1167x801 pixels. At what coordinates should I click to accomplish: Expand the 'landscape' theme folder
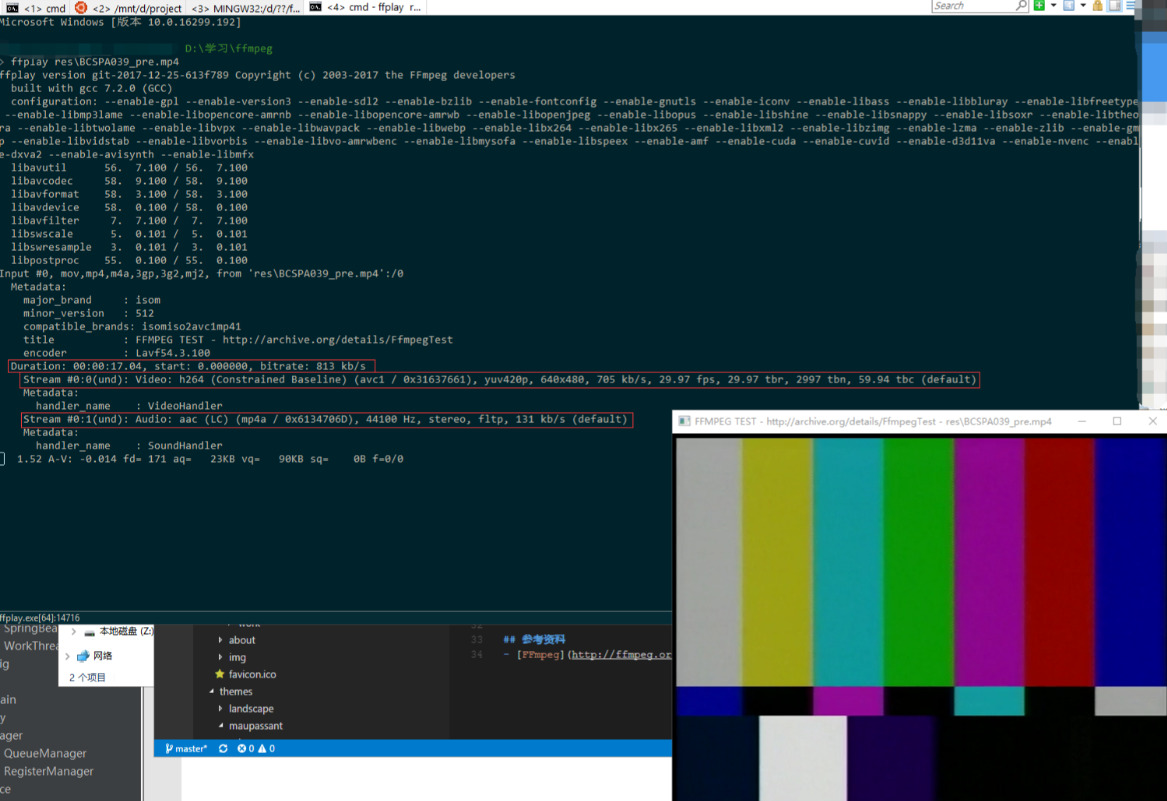pyautogui.click(x=250, y=708)
